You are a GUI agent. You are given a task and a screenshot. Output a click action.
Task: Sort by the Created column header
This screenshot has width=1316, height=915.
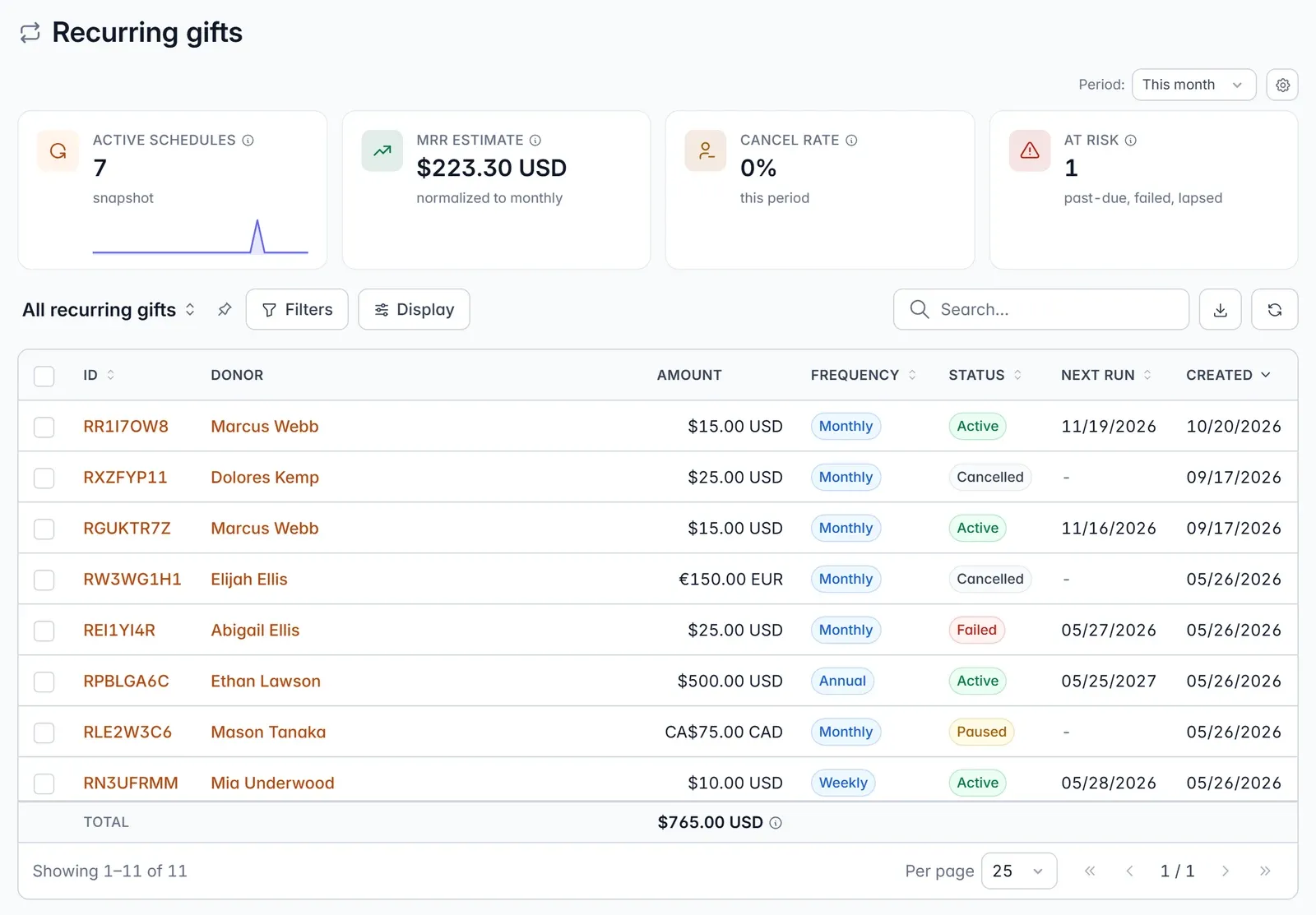tap(1228, 375)
